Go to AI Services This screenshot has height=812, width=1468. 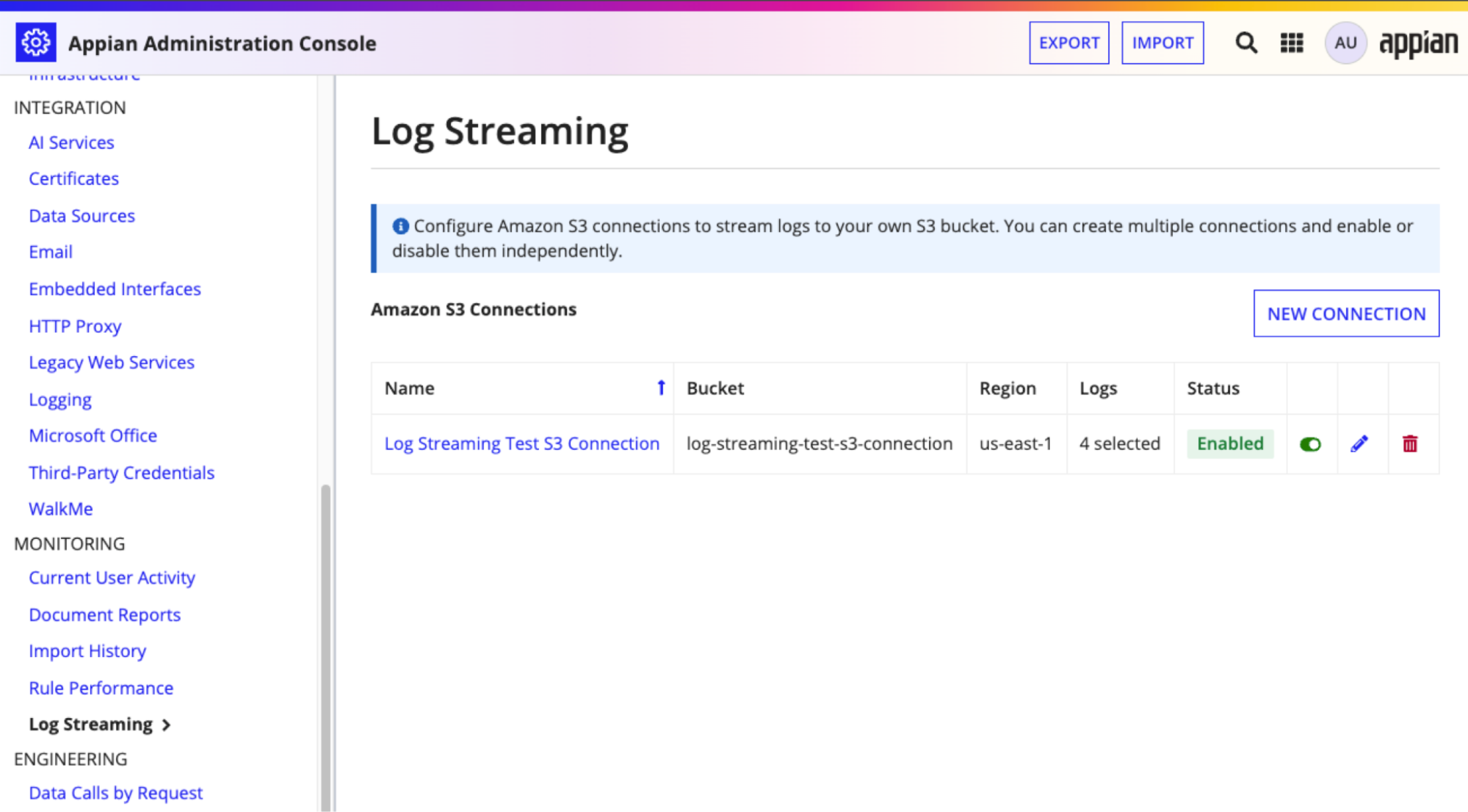(x=72, y=142)
